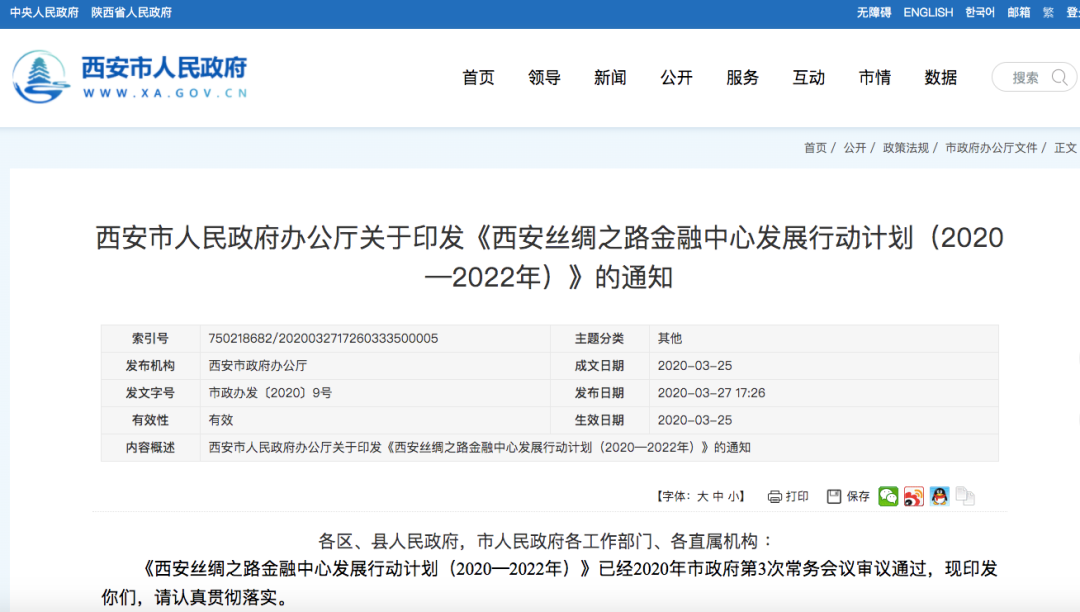Click the 打印 print label
Viewport: 1080px width, 612px height.
(x=797, y=496)
